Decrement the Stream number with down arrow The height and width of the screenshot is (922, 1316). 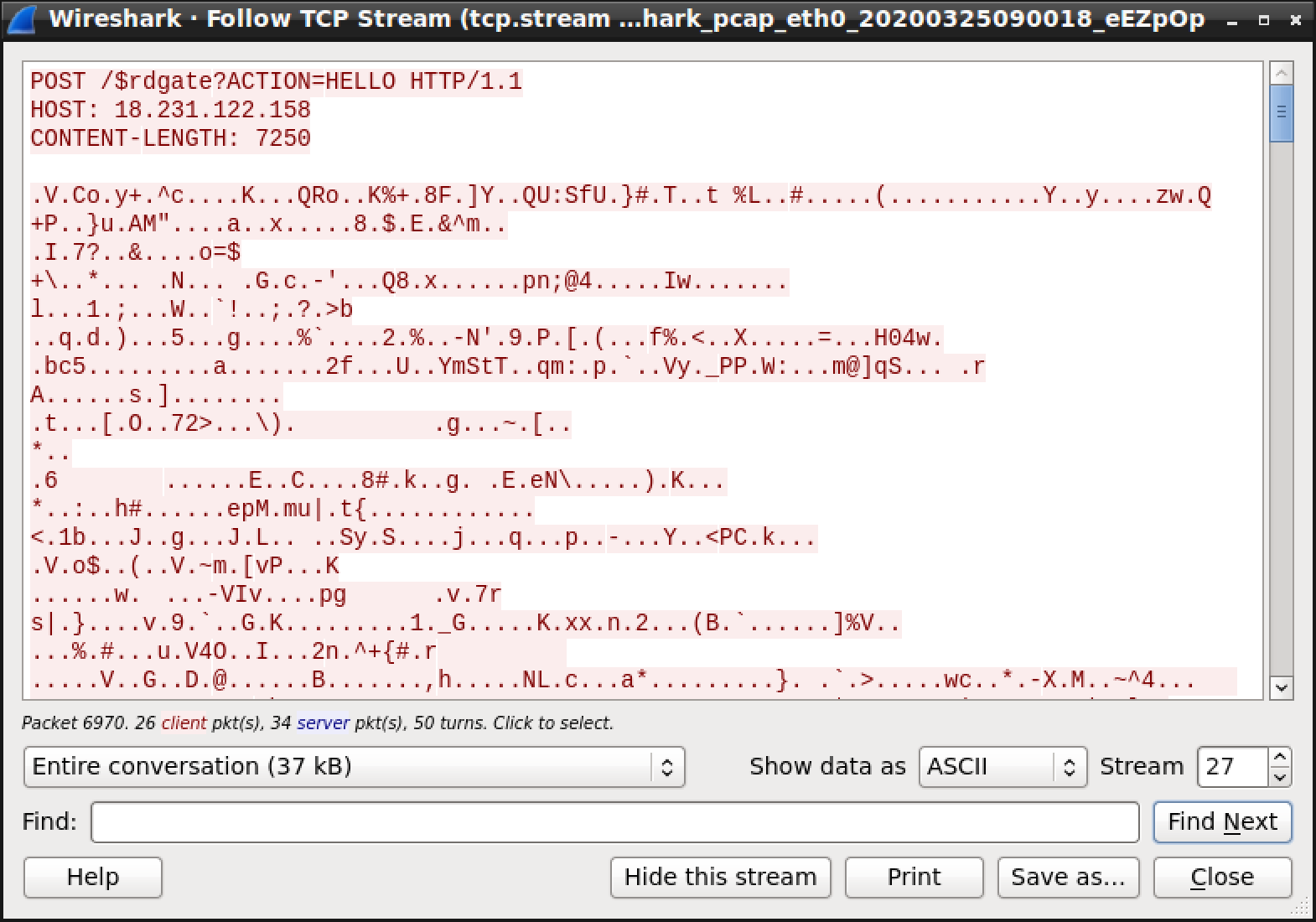(x=1278, y=776)
